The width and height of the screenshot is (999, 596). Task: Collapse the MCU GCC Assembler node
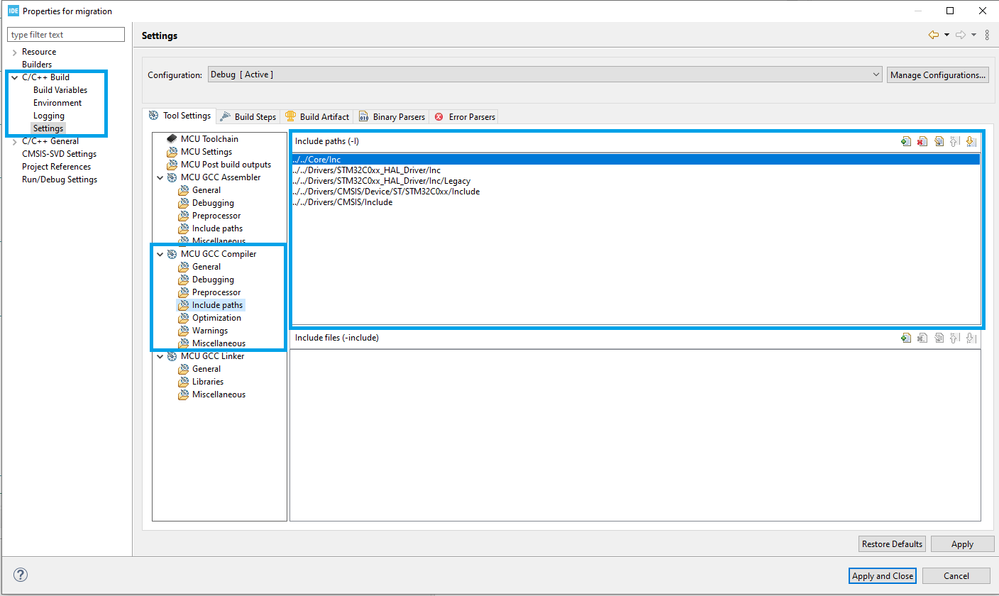[x=160, y=178]
